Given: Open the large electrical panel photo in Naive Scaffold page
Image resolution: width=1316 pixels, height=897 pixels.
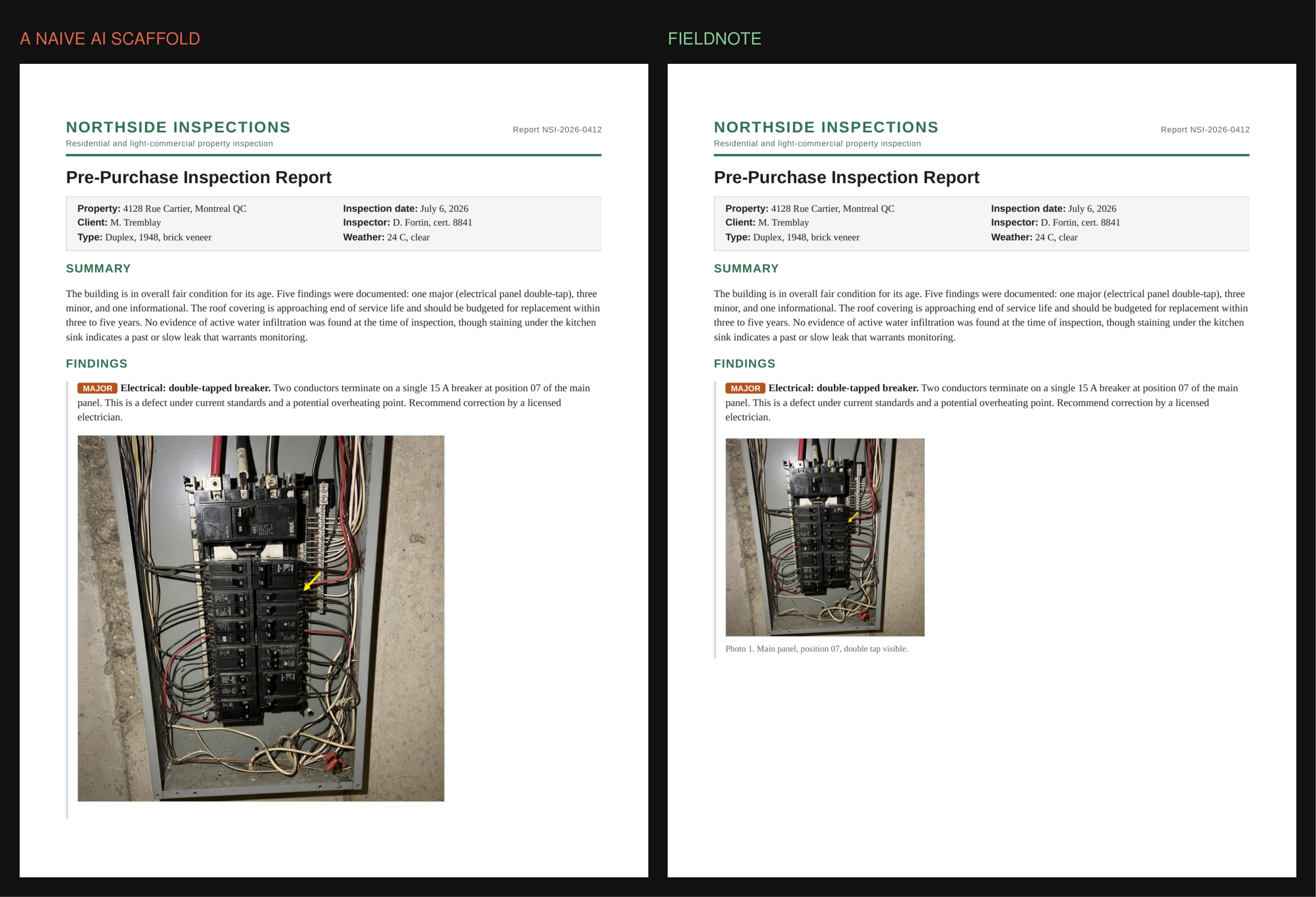Looking at the screenshot, I should pos(261,618).
